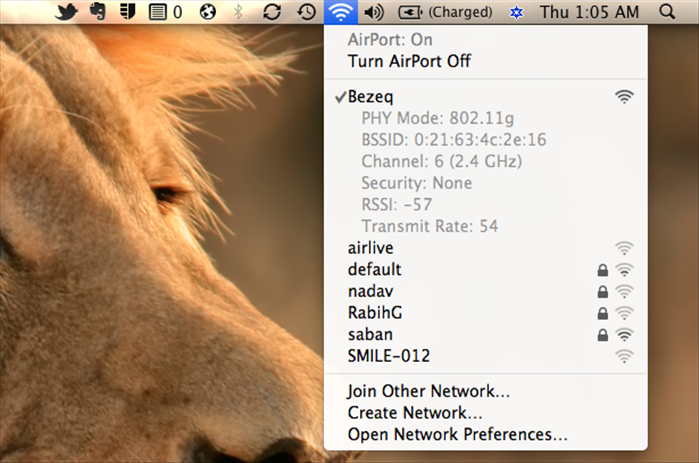Open the battery Charged status menu

pos(445,12)
